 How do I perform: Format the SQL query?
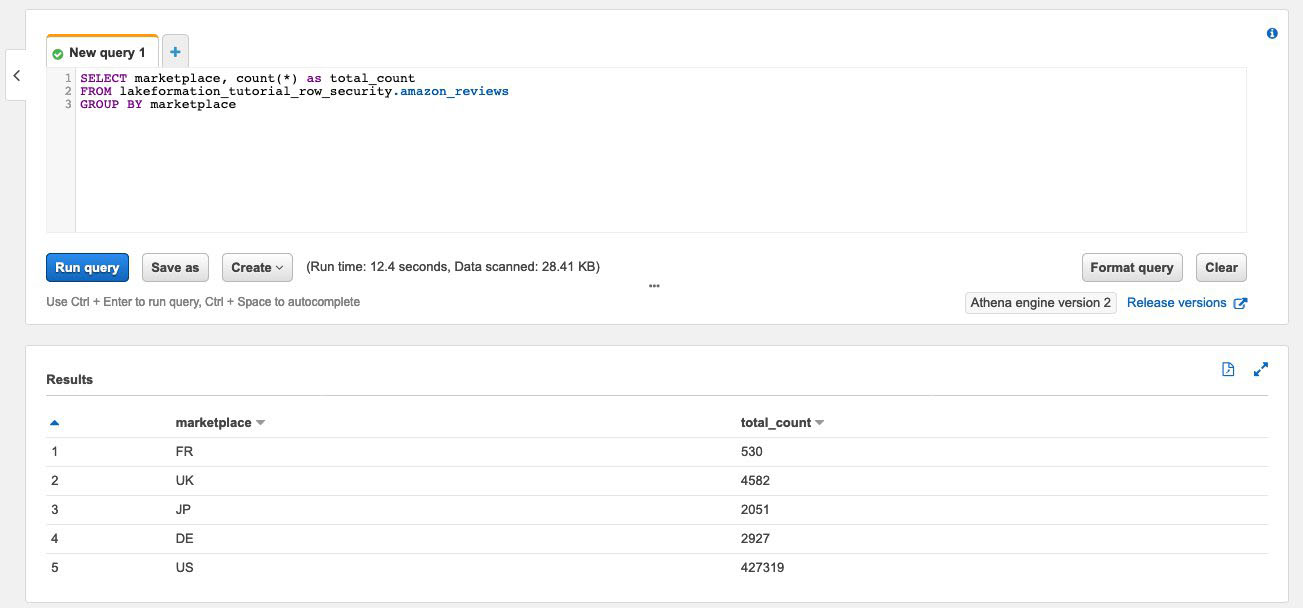pyautogui.click(x=1130, y=267)
